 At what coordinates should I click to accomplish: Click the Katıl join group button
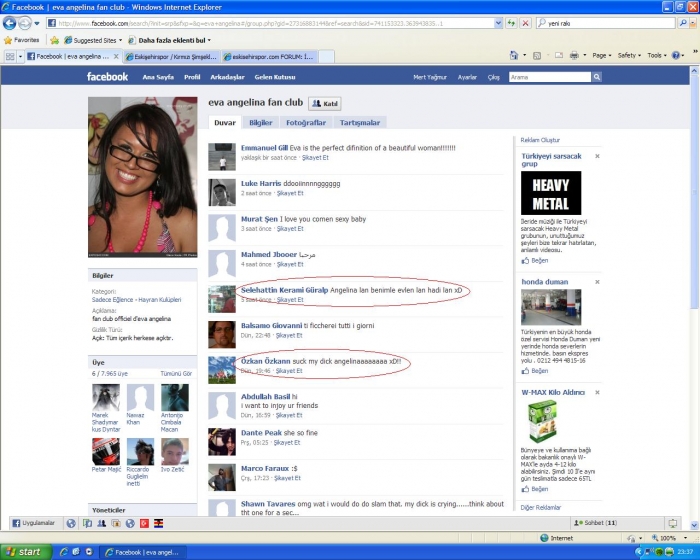pyautogui.click(x=325, y=104)
